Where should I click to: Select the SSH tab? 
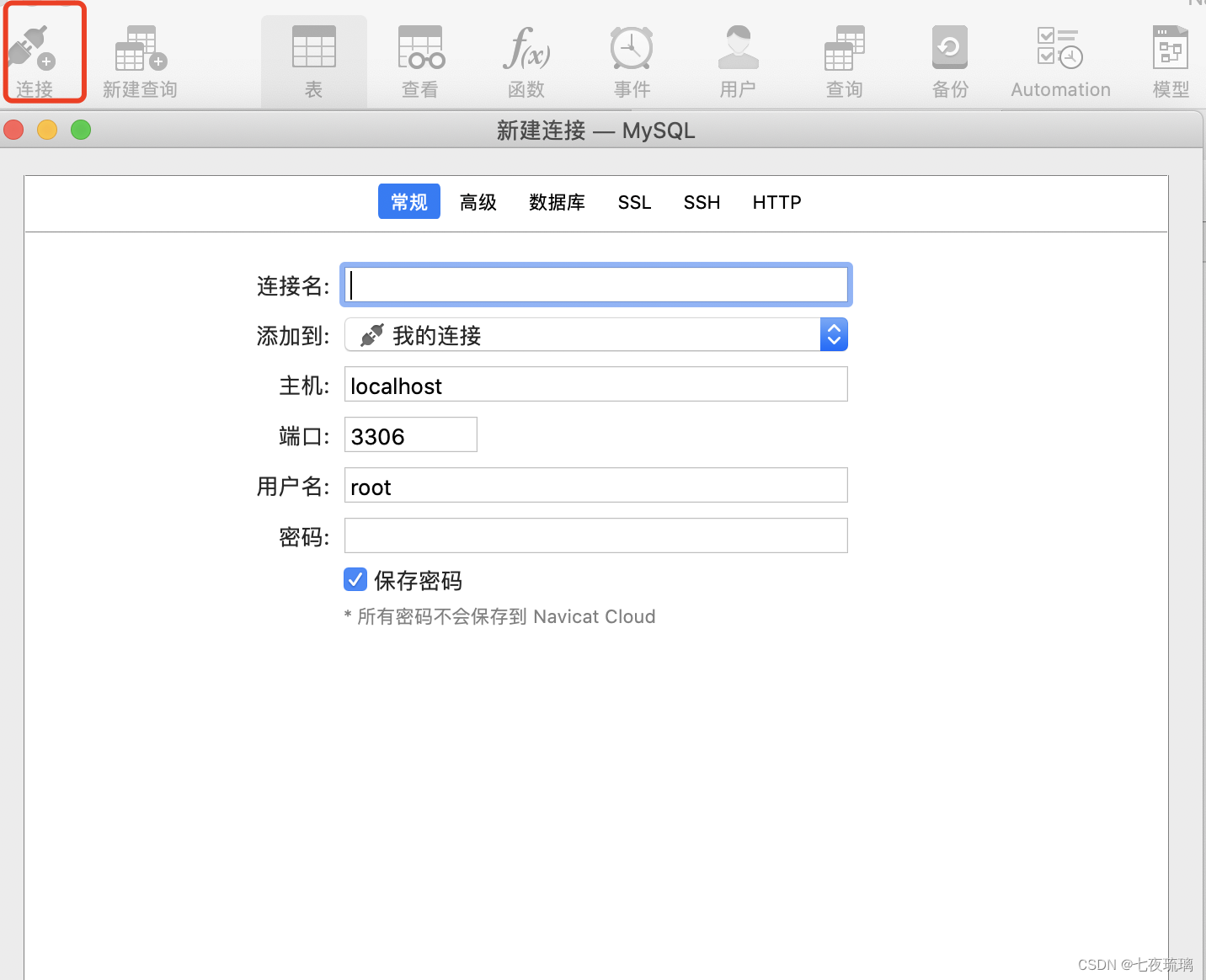702,202
